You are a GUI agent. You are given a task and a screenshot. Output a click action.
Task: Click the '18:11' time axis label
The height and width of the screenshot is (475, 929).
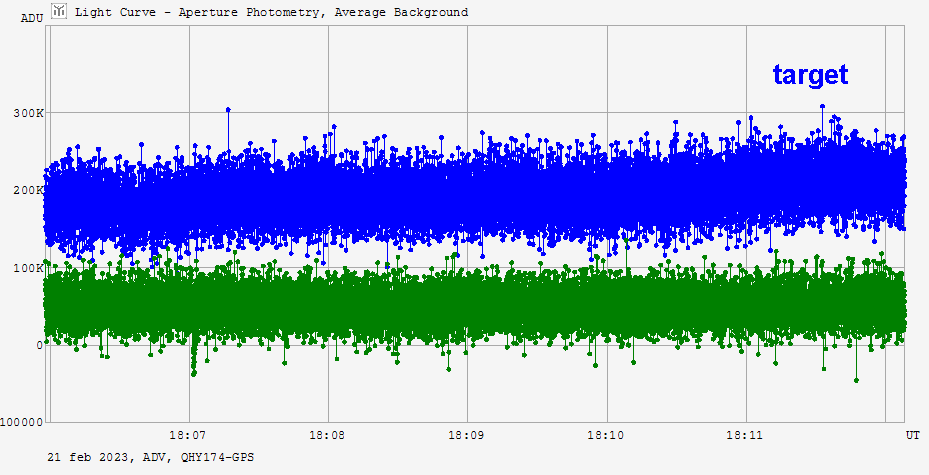(745, 435)
